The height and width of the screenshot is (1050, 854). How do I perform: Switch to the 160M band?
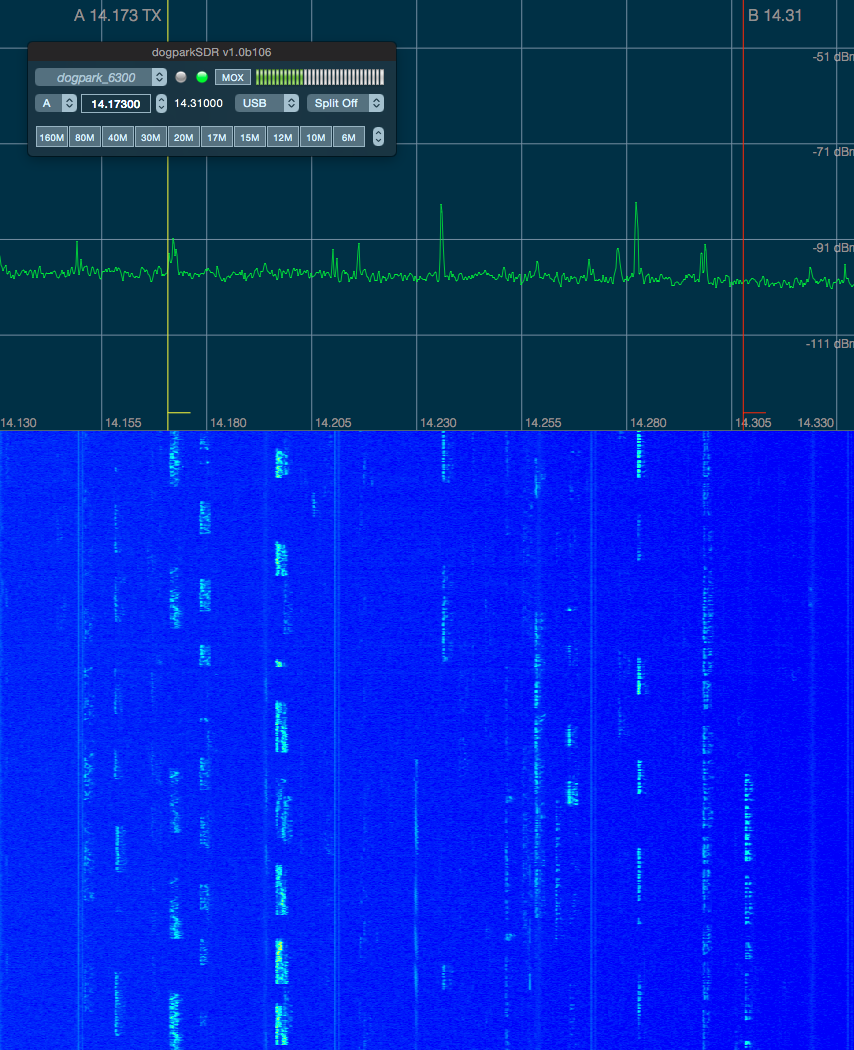coord(51,137)
